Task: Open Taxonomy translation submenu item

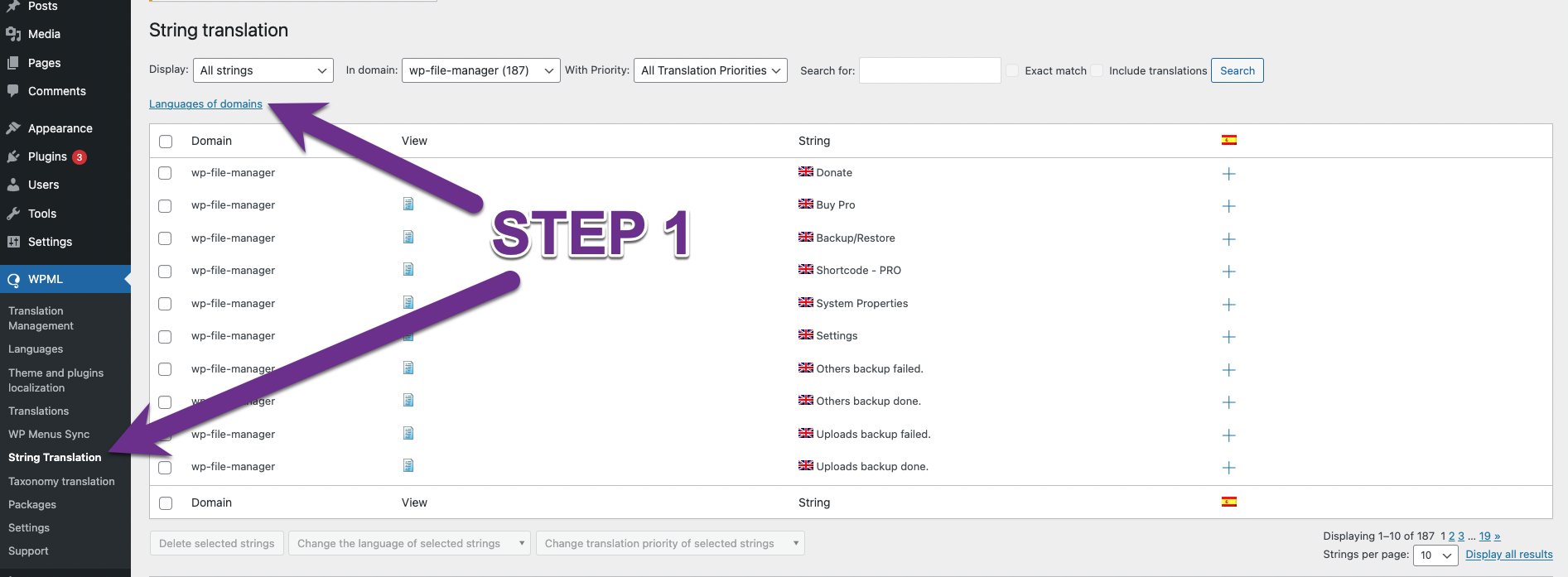Action: tap(61, 481)
